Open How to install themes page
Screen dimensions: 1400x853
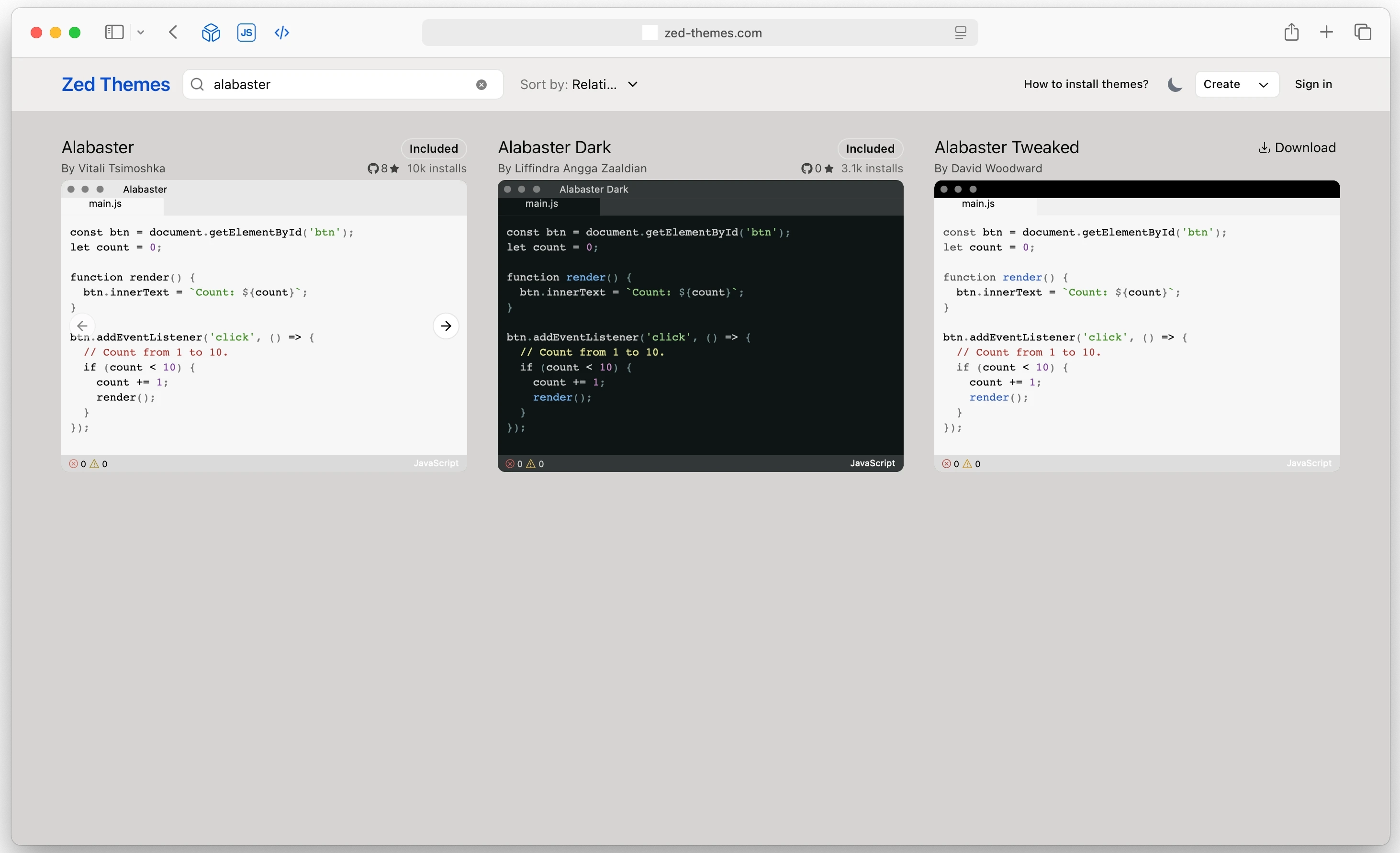[x=1086, y=85]
